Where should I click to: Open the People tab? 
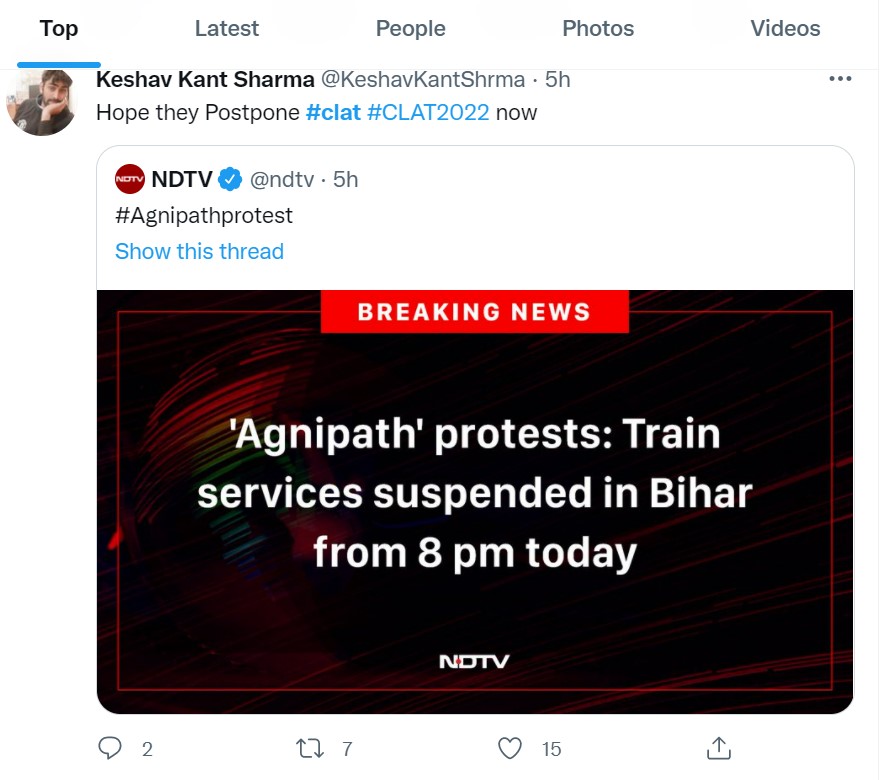coord(410,29)
